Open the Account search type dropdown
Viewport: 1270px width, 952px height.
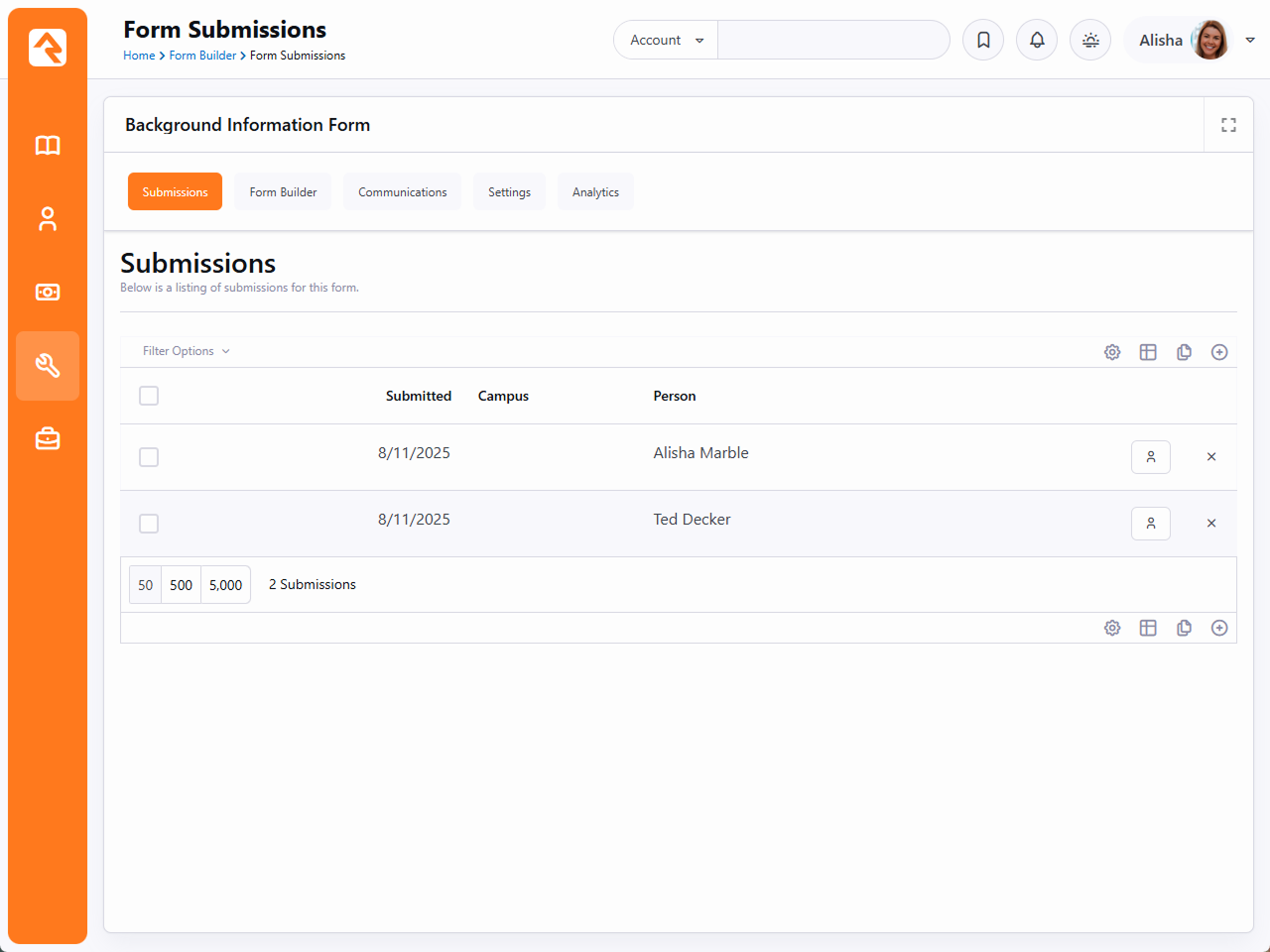click(666, 41)
